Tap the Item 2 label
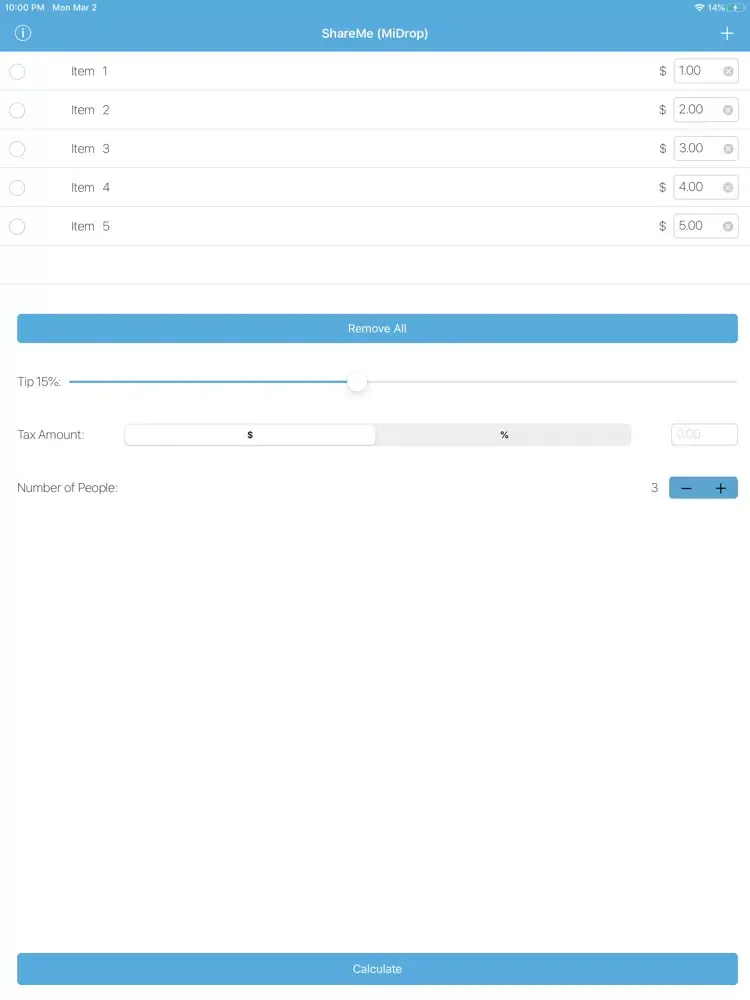 click(x=90, y=110)
